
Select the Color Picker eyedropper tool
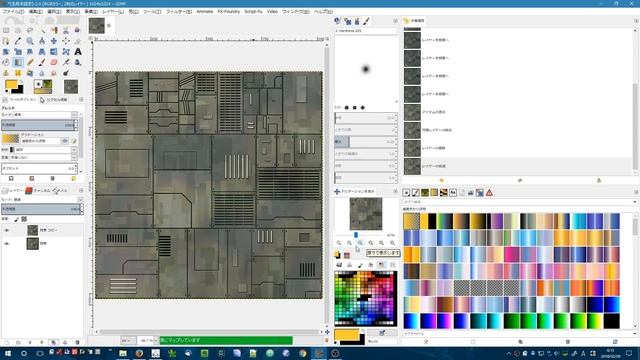click(18, 41)
